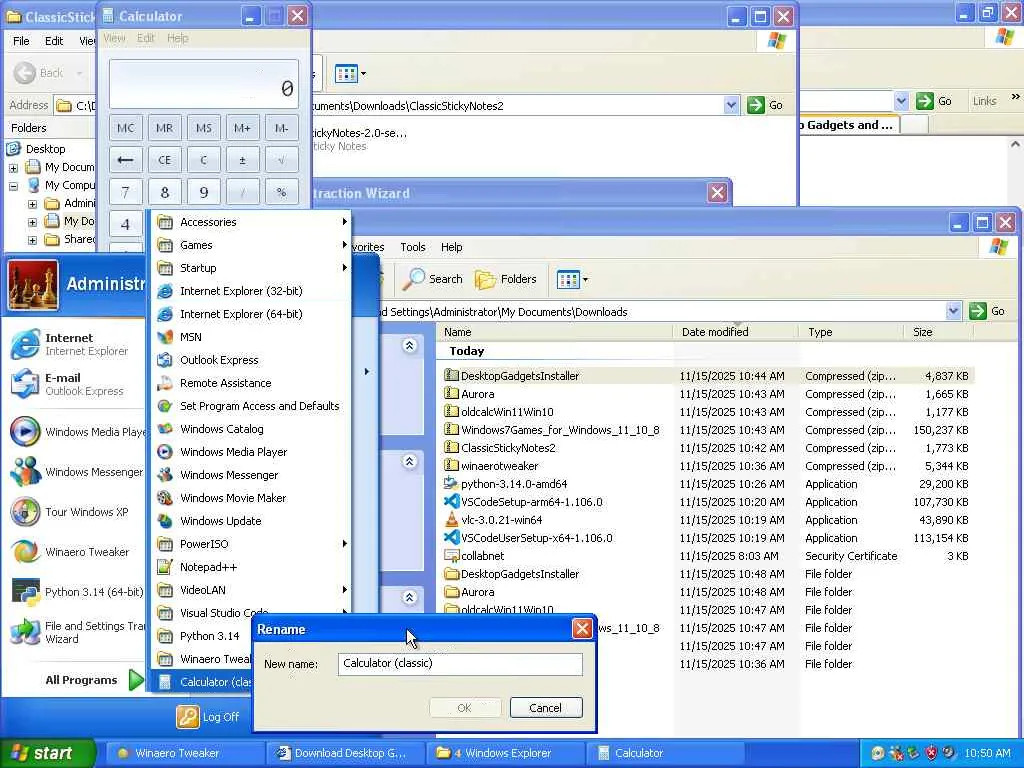The image size is (1024, 768).
Task: Open File menu in ClassicStickyNotes window
Action: click(22, 40)
